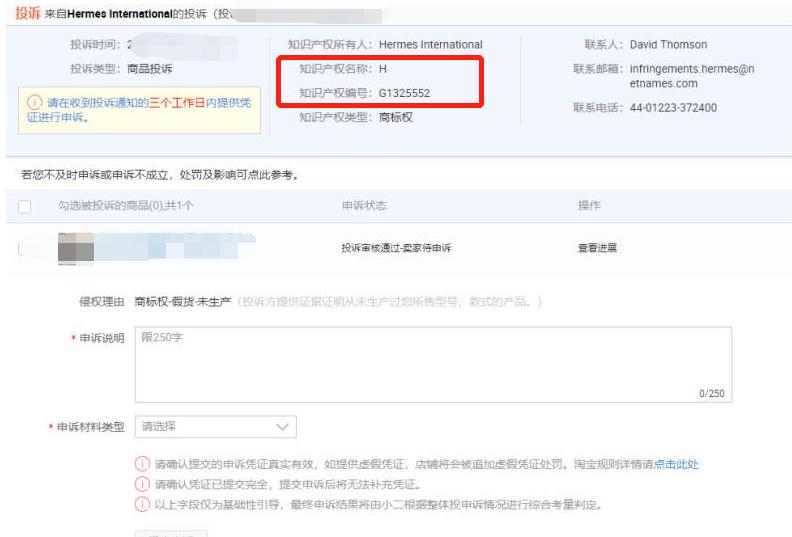Click the info icon in the yellow notice
Image resolution: width=792 pixels, height=537 pixels.
34,103
